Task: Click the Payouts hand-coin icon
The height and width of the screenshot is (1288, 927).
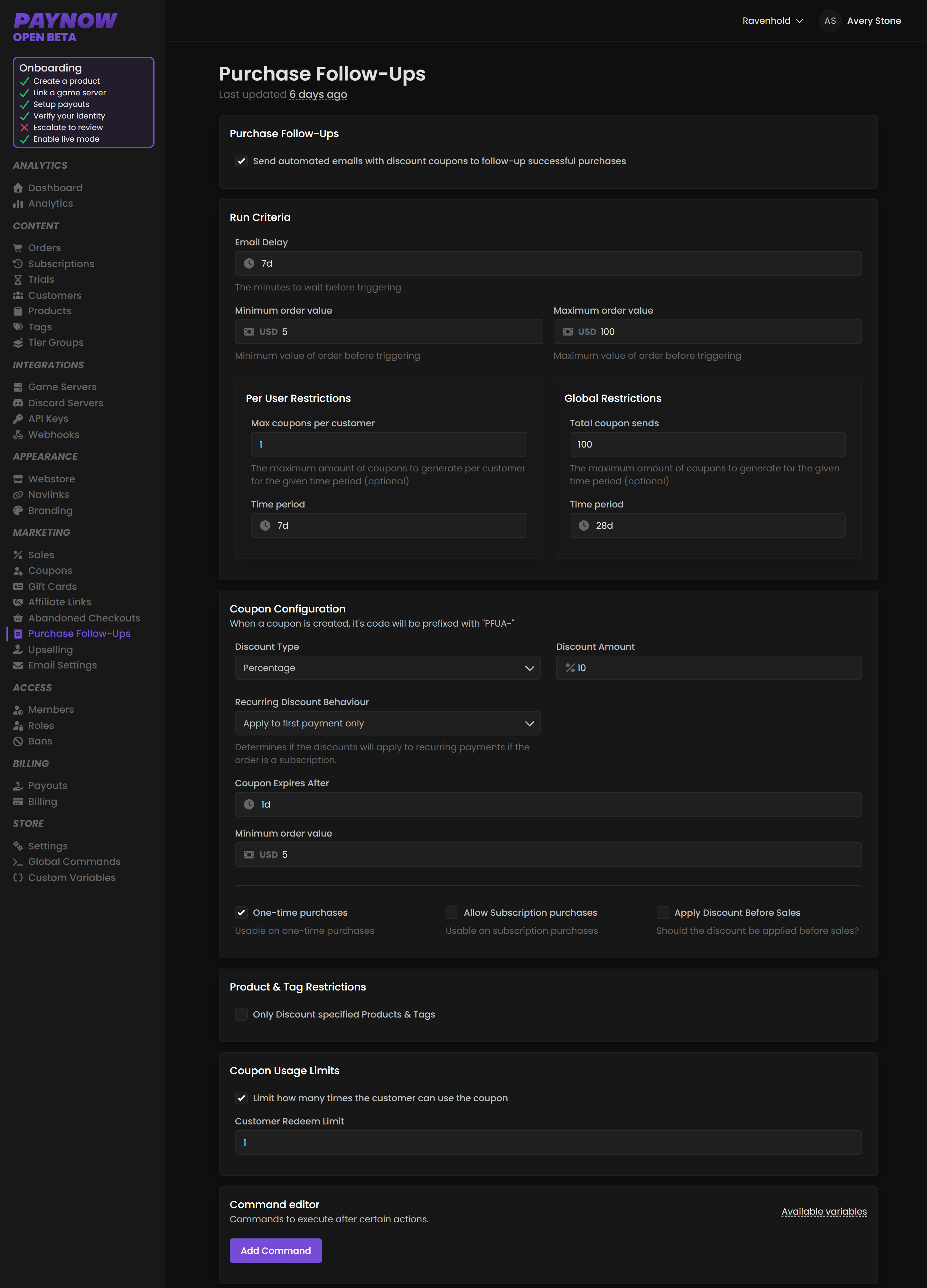Action: point(18,785)
